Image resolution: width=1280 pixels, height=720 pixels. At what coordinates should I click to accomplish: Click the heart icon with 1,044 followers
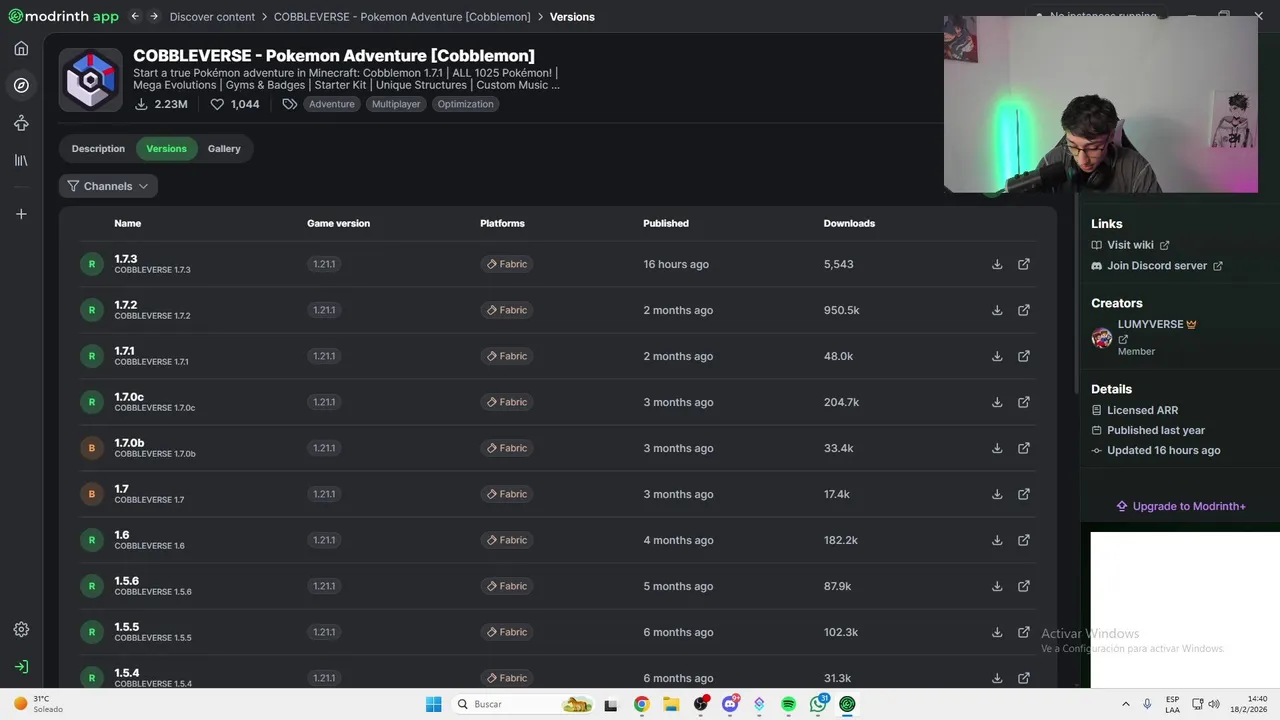217,104
